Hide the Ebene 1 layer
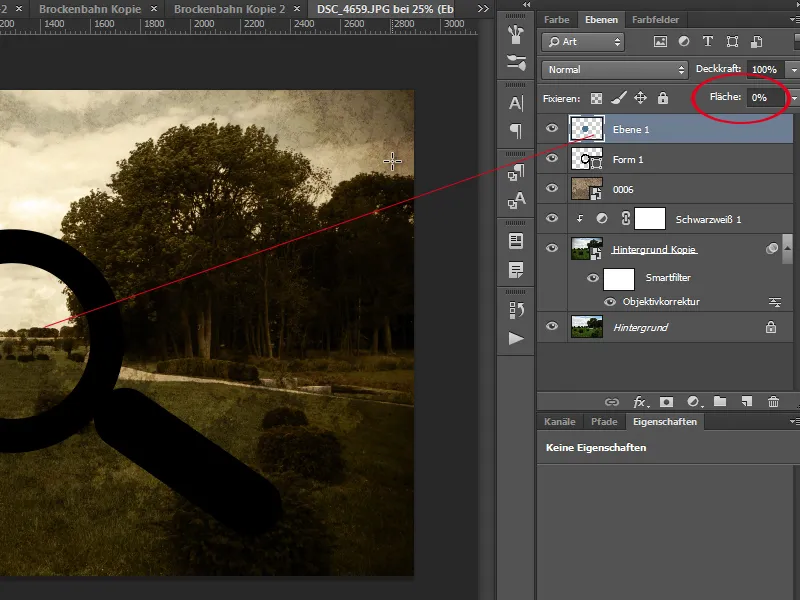 552,128
